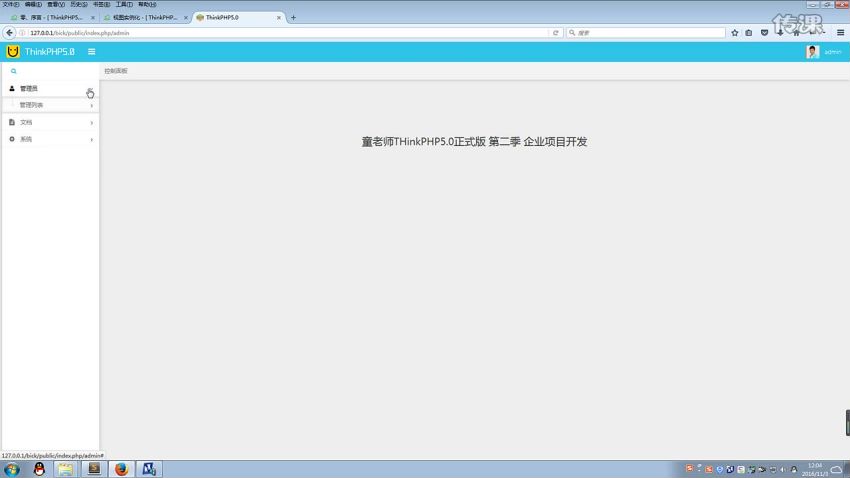Screen dimensions: 850x478
Task: Open the 管理列表 submenu item
Action: coord(32,105)
